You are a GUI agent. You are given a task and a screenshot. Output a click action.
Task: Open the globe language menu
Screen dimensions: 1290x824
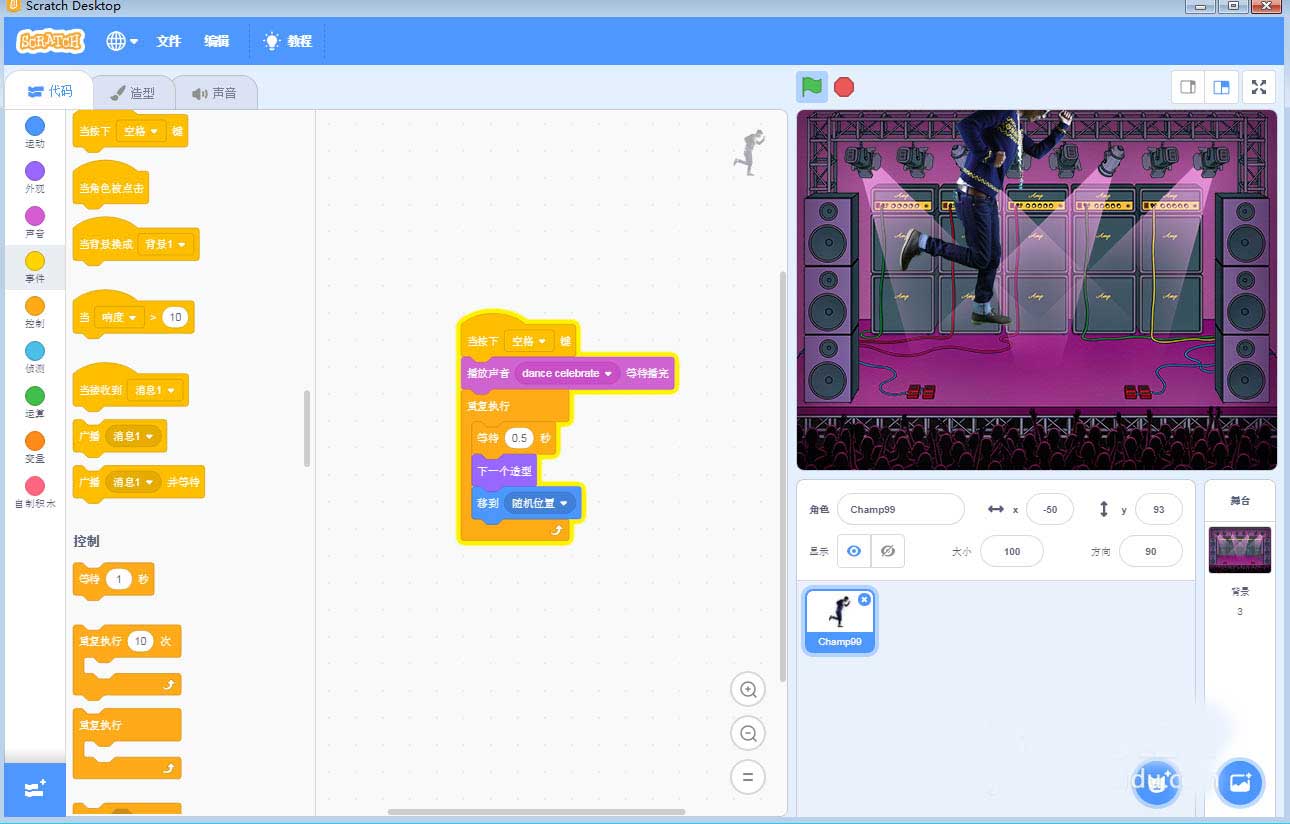122,41
